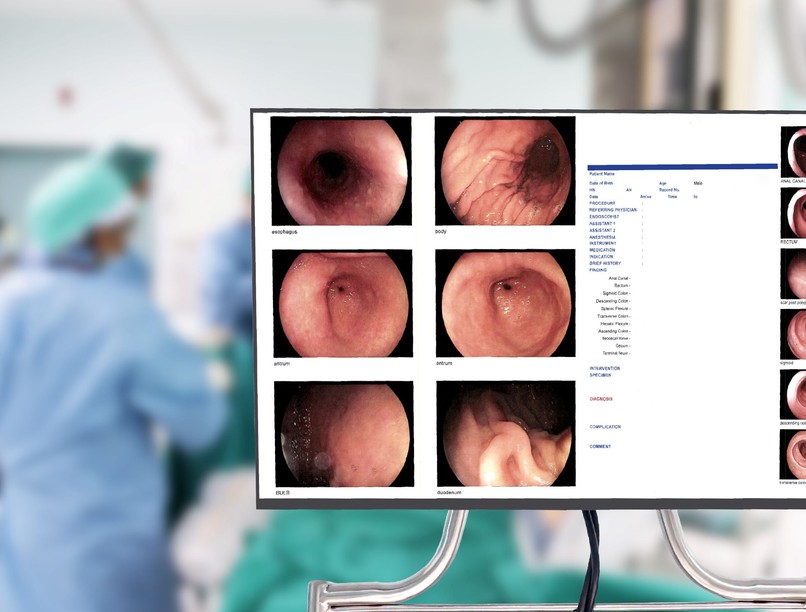Viewport: 806px width, 612px height.
Task: Select the COMMENT section label
Action: [x=600, y=447]
